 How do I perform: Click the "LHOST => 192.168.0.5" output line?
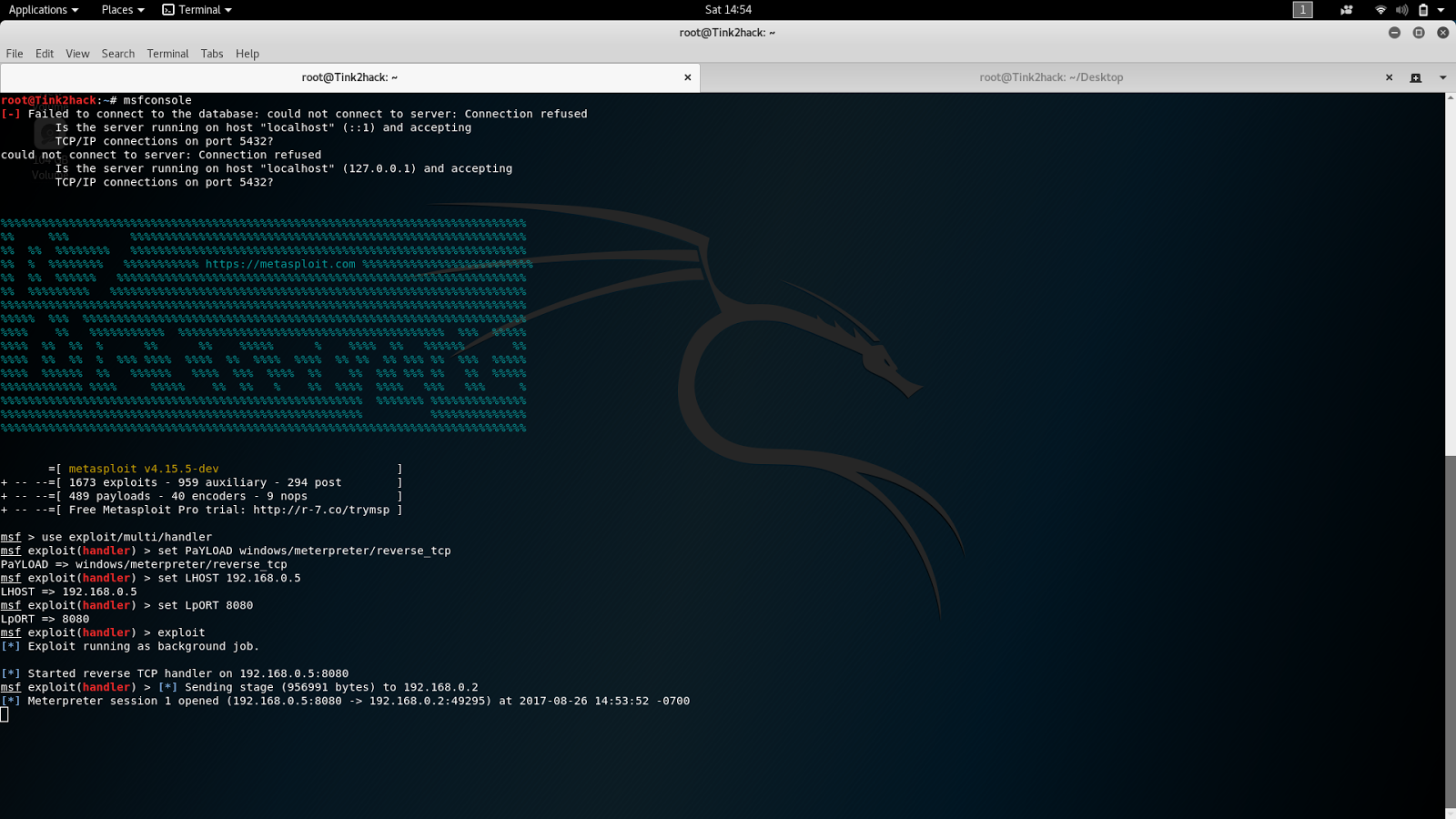click(x=69, y=591)
